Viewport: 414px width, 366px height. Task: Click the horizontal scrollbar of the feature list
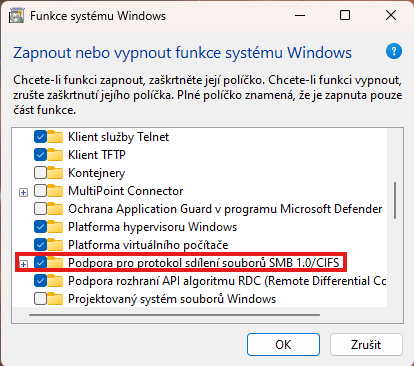tap(174, 315)
